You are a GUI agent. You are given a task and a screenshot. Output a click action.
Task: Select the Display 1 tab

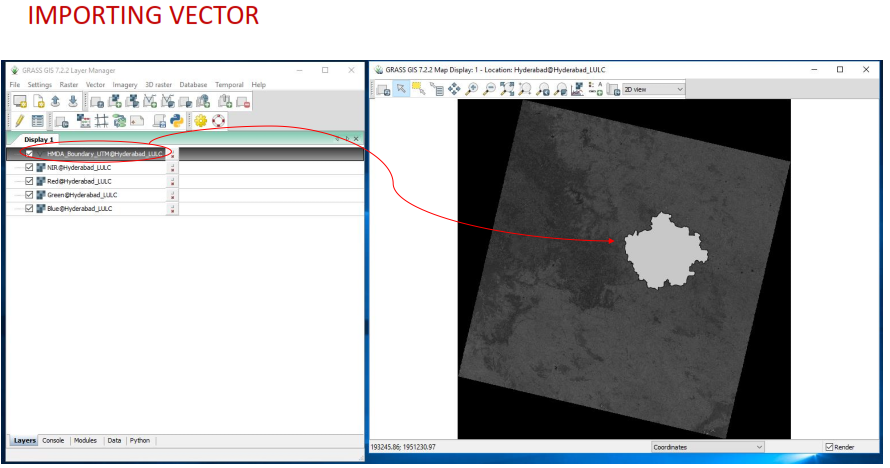[x=40, y=139]
